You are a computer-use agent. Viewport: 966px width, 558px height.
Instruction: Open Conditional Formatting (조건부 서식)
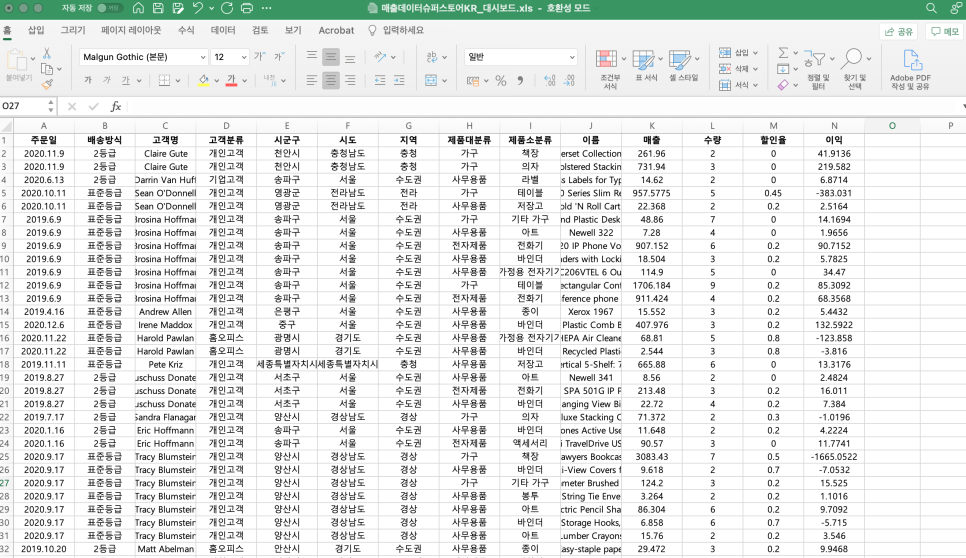pos(610,69)
